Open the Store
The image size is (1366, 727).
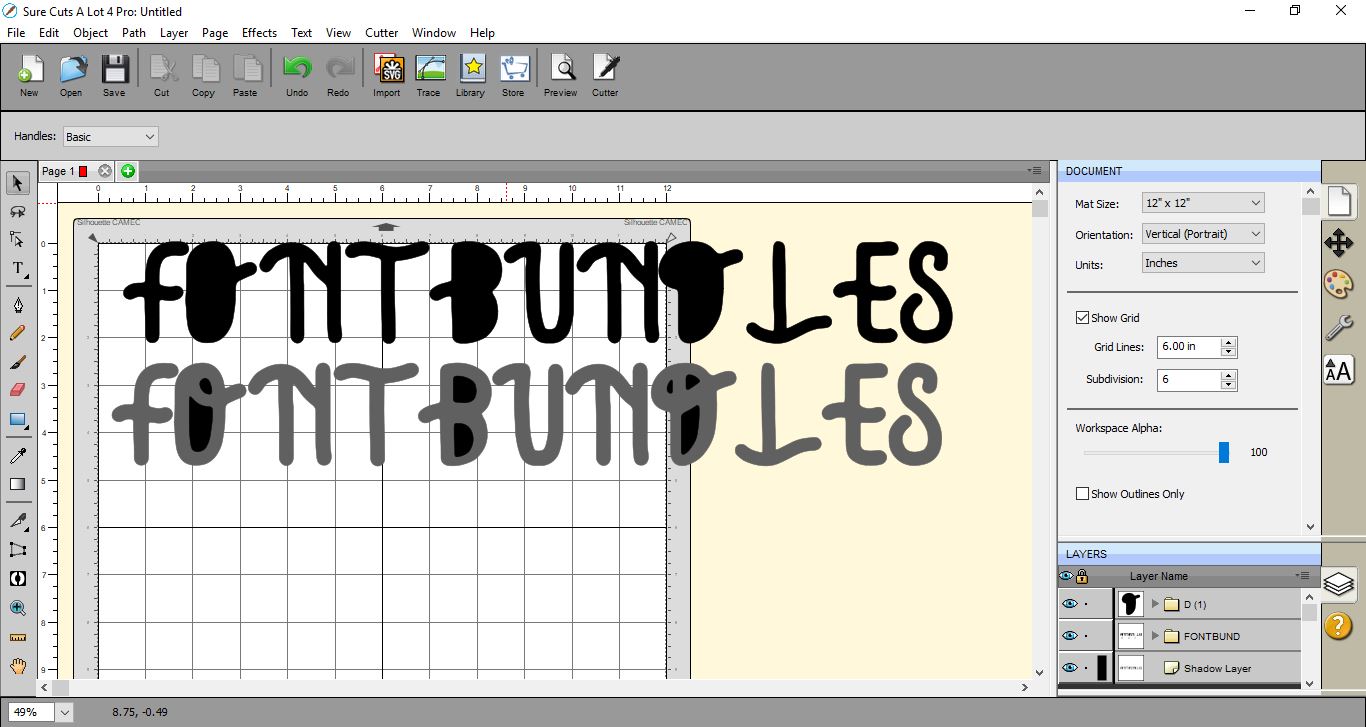pyautogui.click(x=513, y=75)
